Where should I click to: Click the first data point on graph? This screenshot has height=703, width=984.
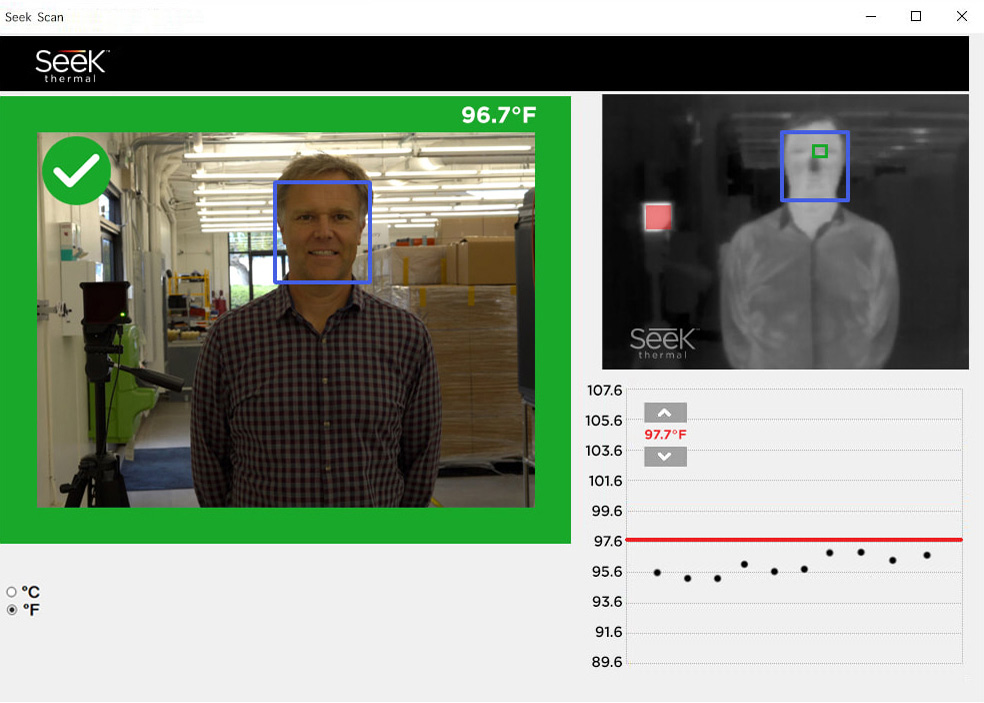pos(657,572)
